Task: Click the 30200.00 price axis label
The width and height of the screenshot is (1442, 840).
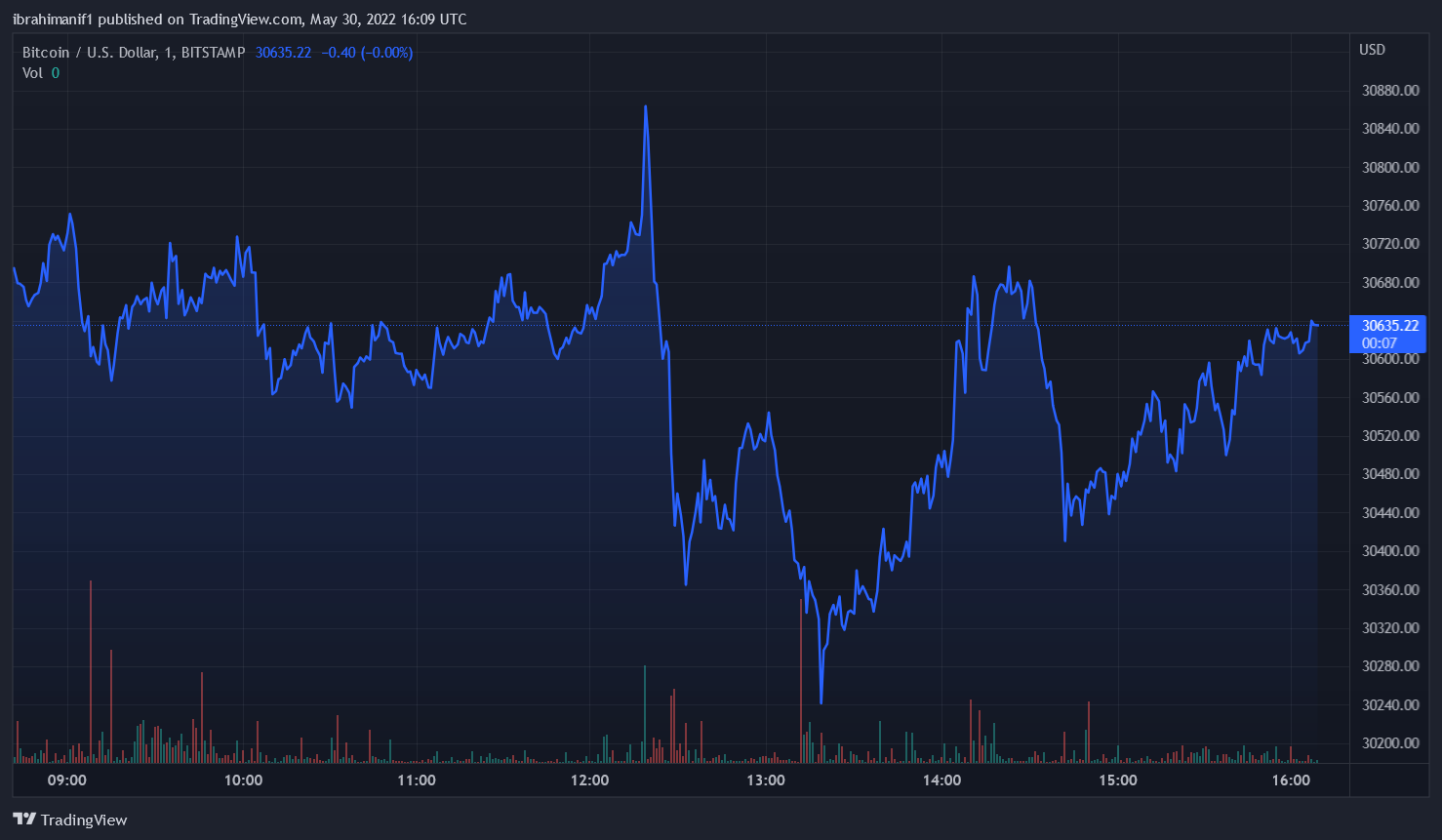Action: [1390, 743]
